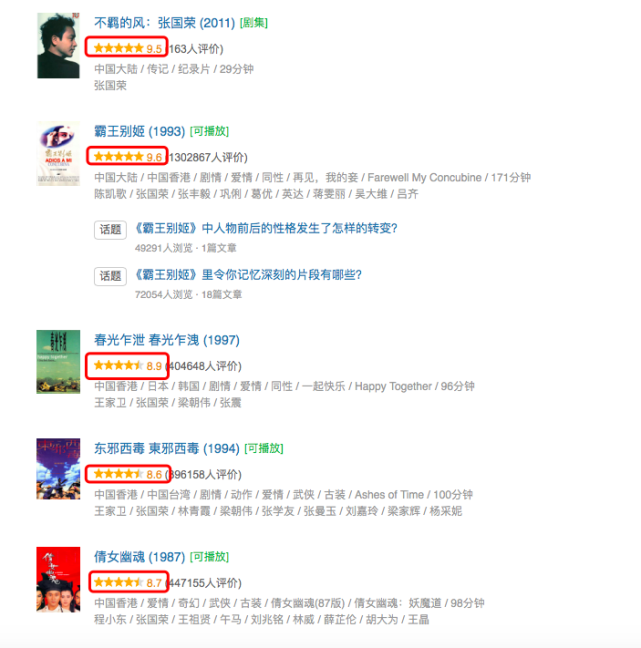This screenshot has width=641, height=648.
Task: Click the 东邪西毒 poster thumbnail
Action: click(x=58, y=469)
